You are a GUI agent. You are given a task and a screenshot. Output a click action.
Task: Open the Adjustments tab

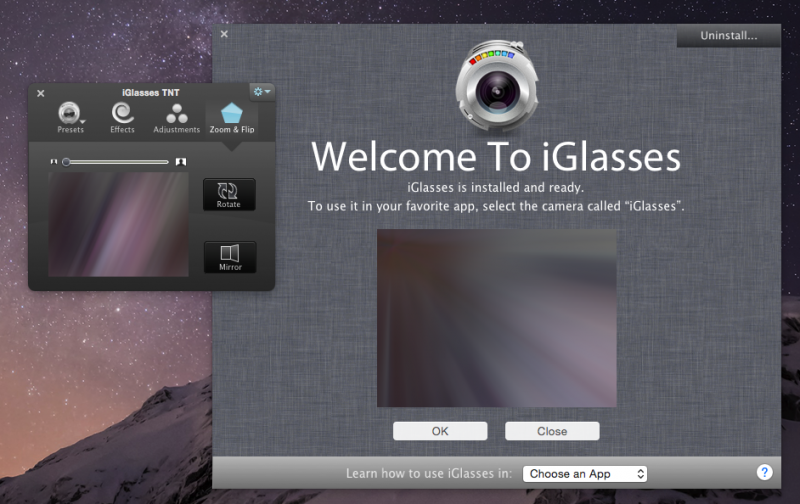[176, 117]
